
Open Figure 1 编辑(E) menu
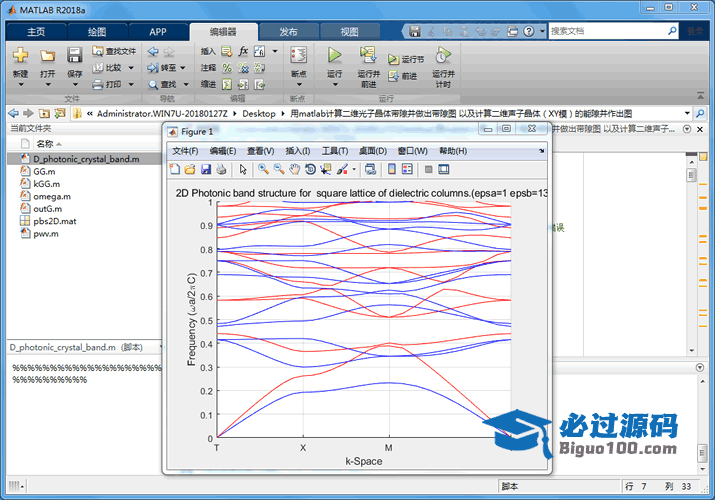pos(223,151)
